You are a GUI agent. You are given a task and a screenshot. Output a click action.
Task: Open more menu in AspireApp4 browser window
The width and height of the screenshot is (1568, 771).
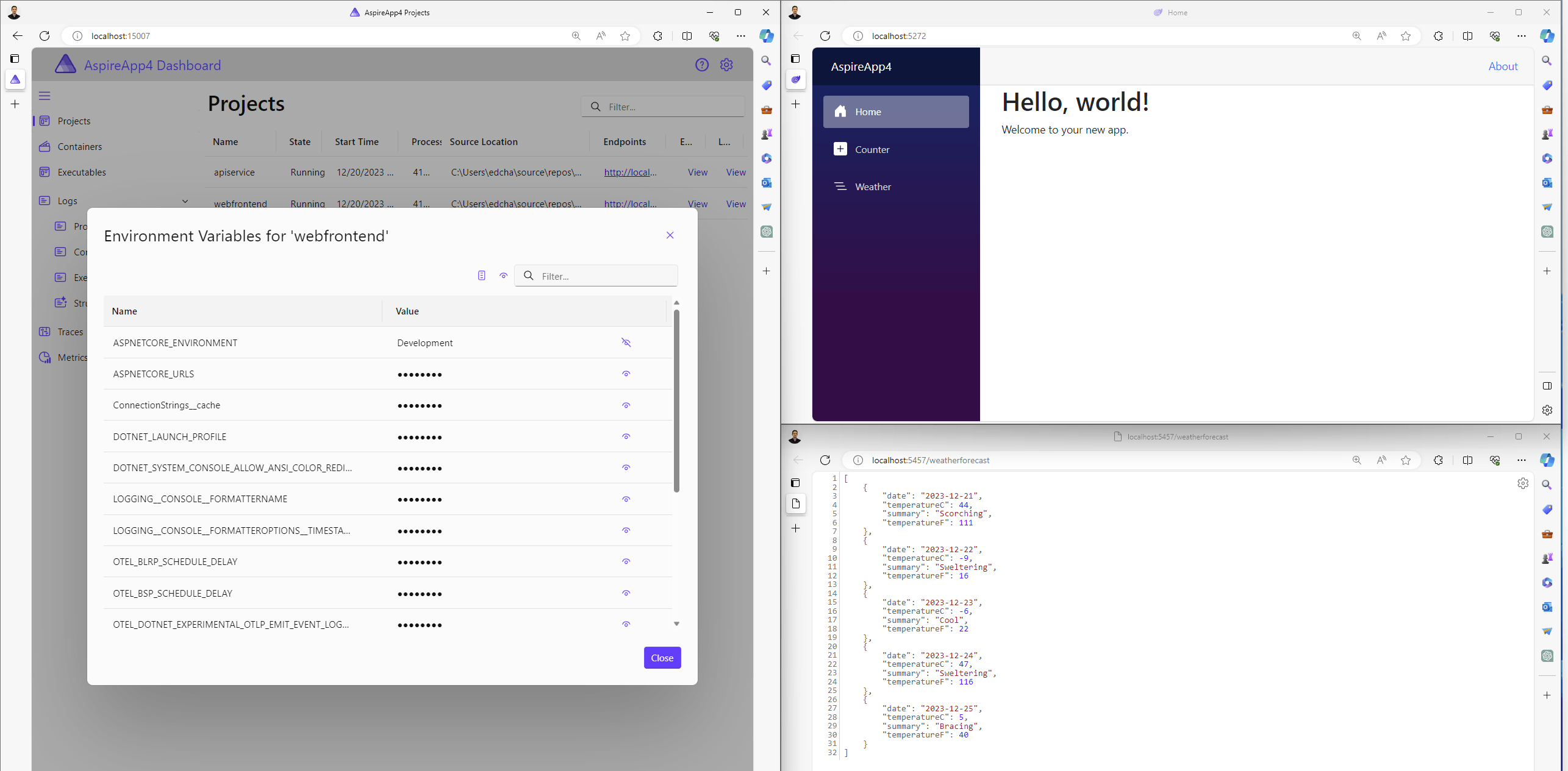(x=1521, y=36)
